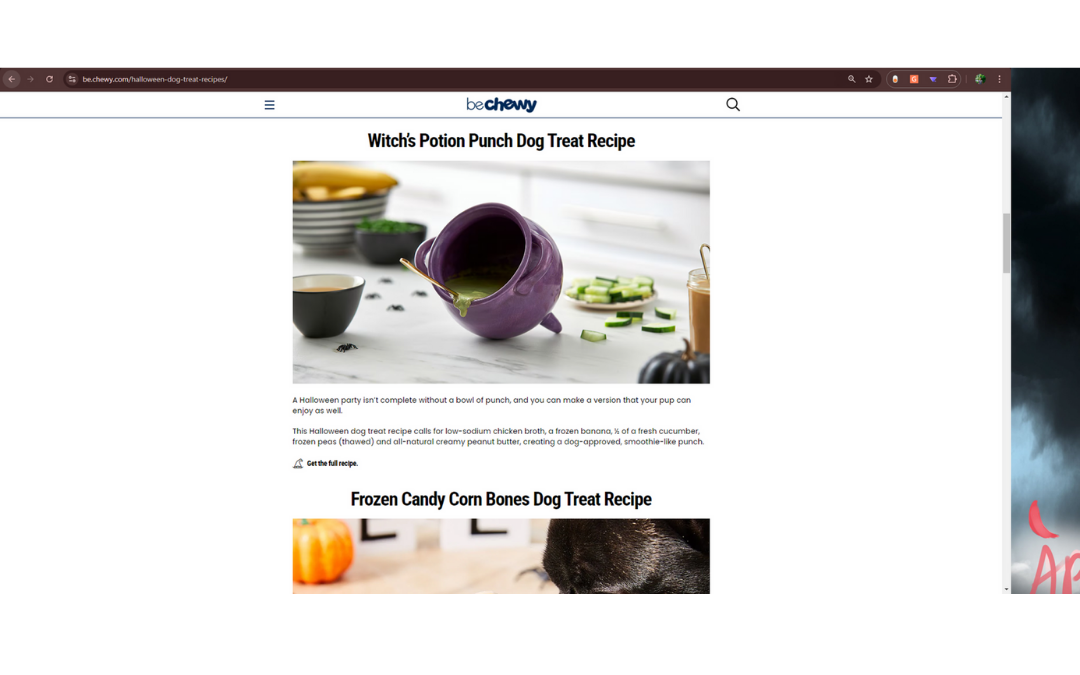
Task: Click the beChewy logo
Action: [501, 104]
